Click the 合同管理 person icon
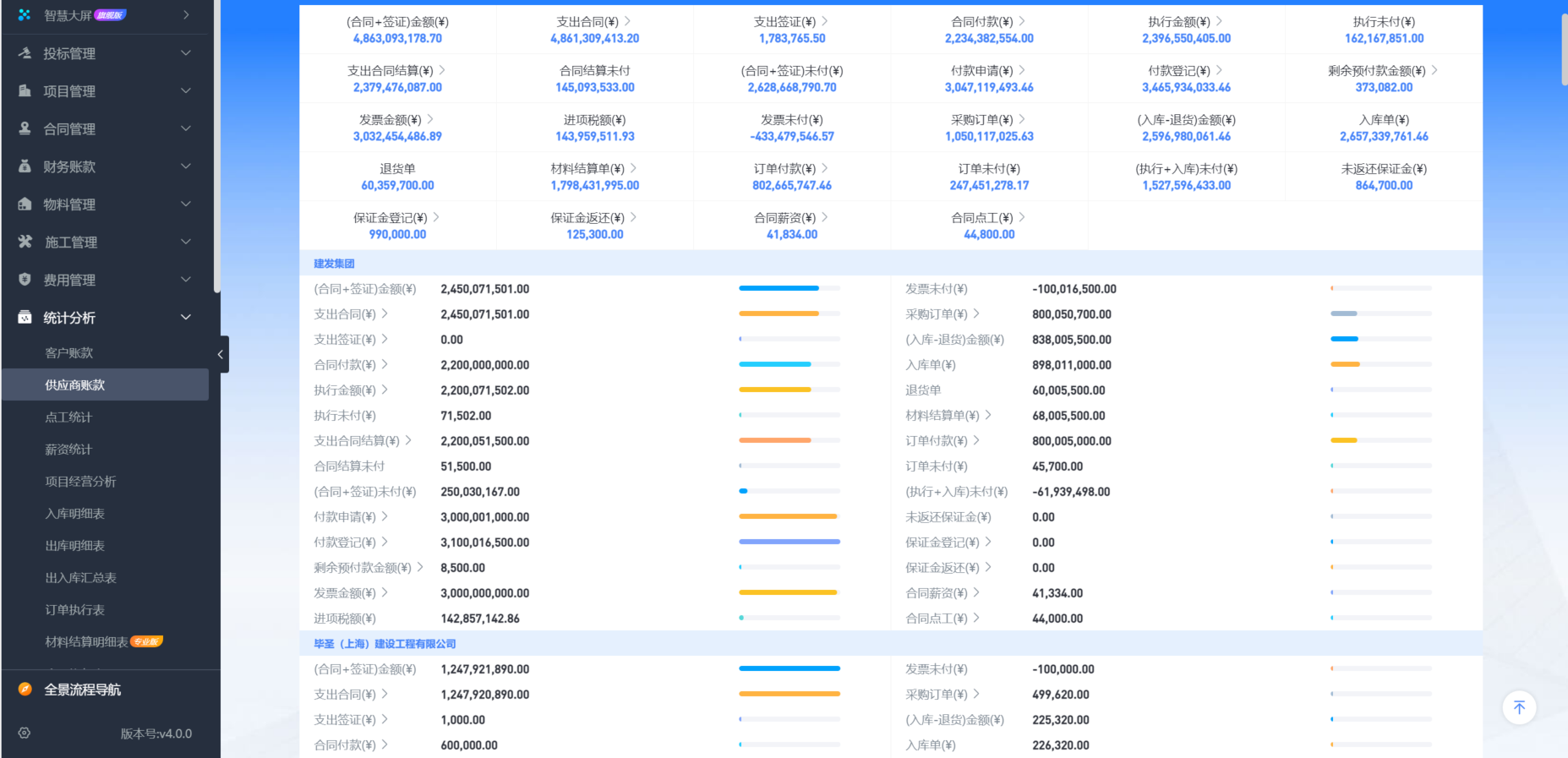 (x=25, y=128)
